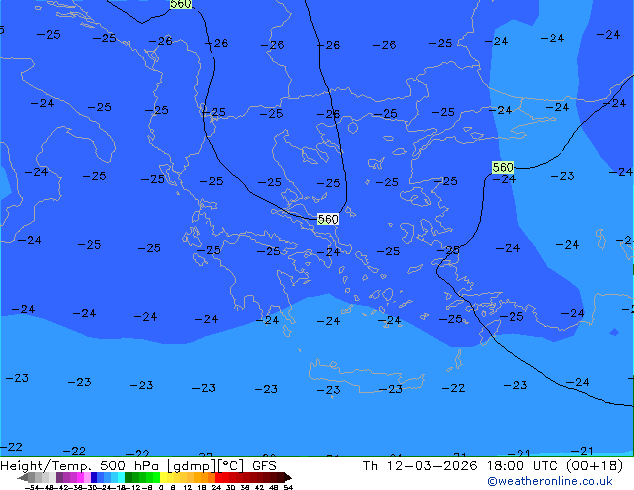The image size is (634, 490).
Task: Click the [gdmp] unit label in the caption
Action: (192, 466)
